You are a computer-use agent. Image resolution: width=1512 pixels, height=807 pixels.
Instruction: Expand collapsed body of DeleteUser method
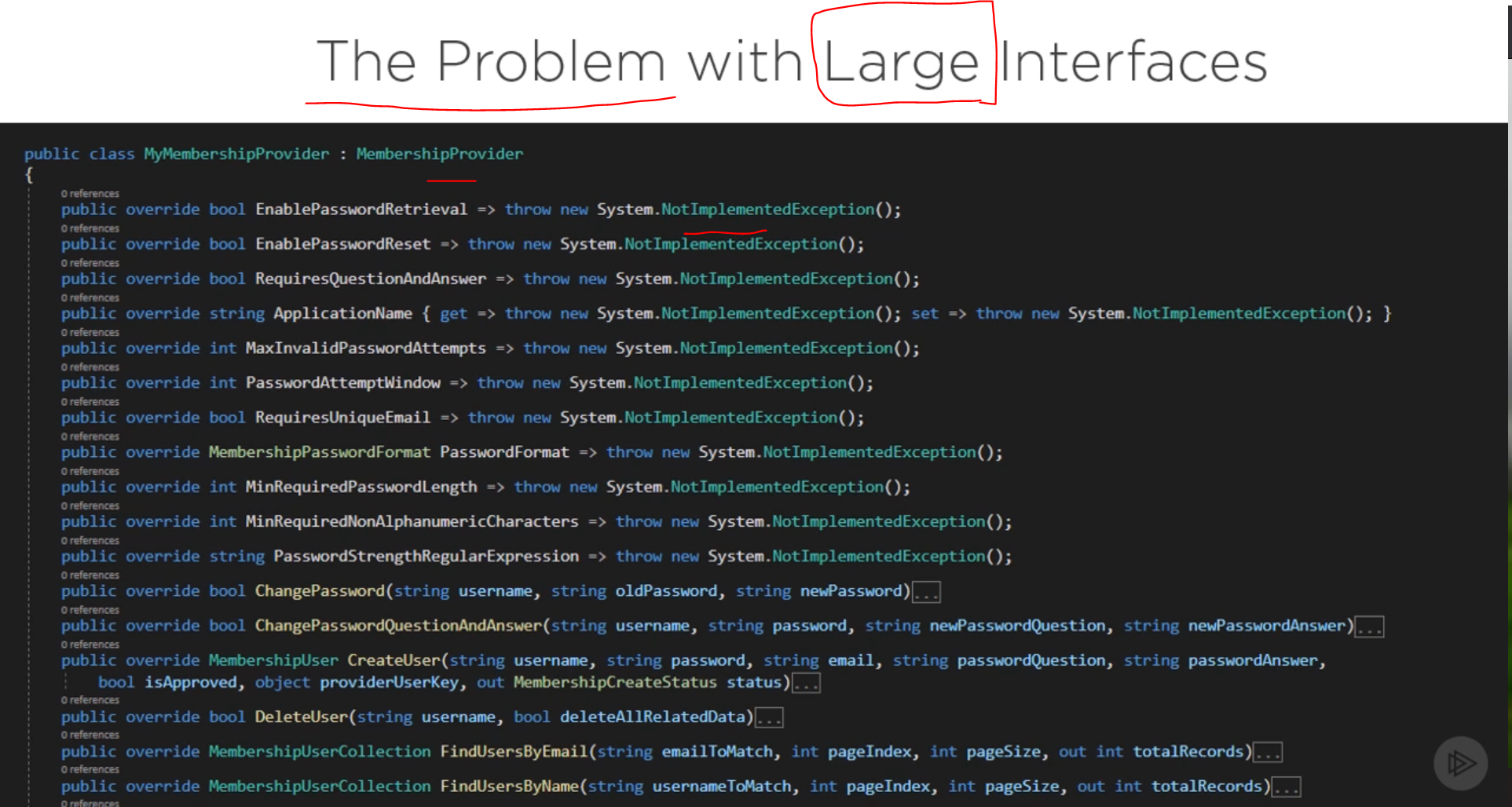pos(769,718)
